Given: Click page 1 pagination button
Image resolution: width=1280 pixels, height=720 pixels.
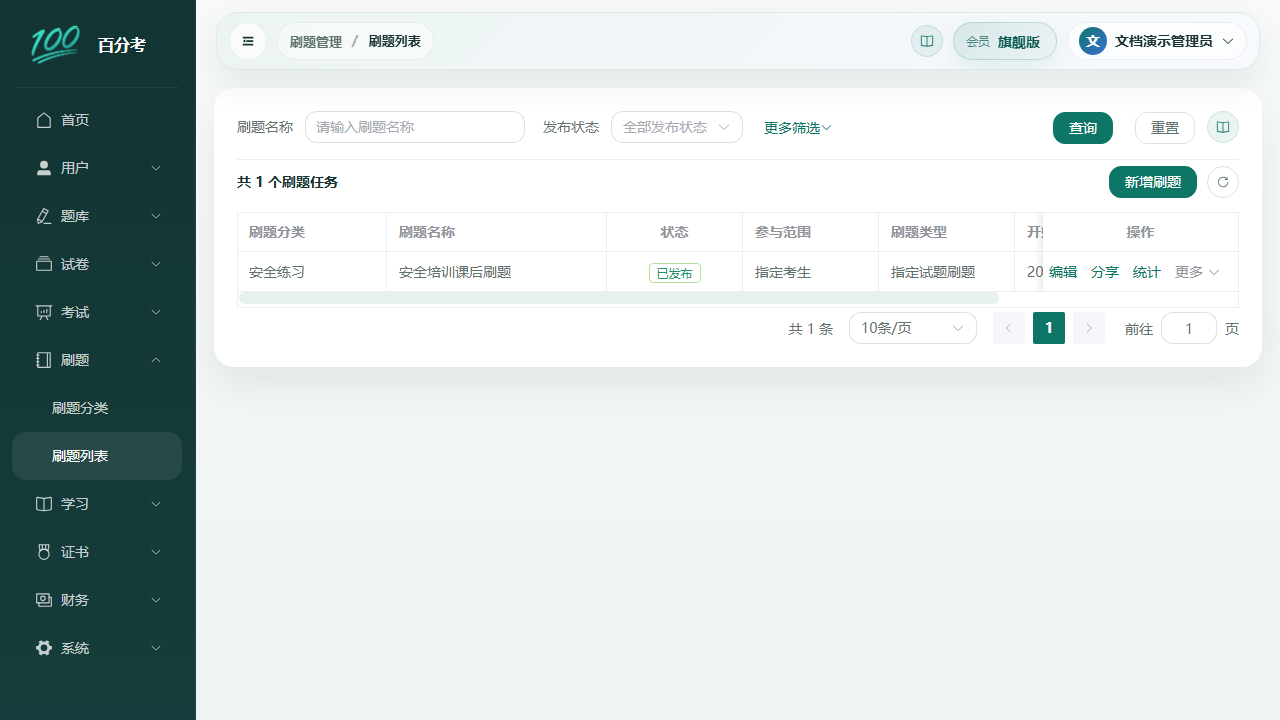Looking at the screenshot, I should [x=1049, y=328].
